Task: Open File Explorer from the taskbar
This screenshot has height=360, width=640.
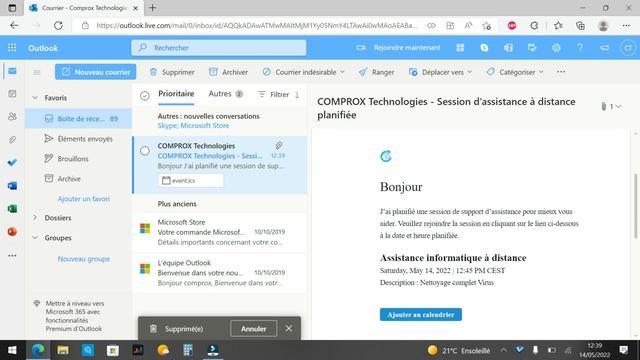Action: [63, 350]
